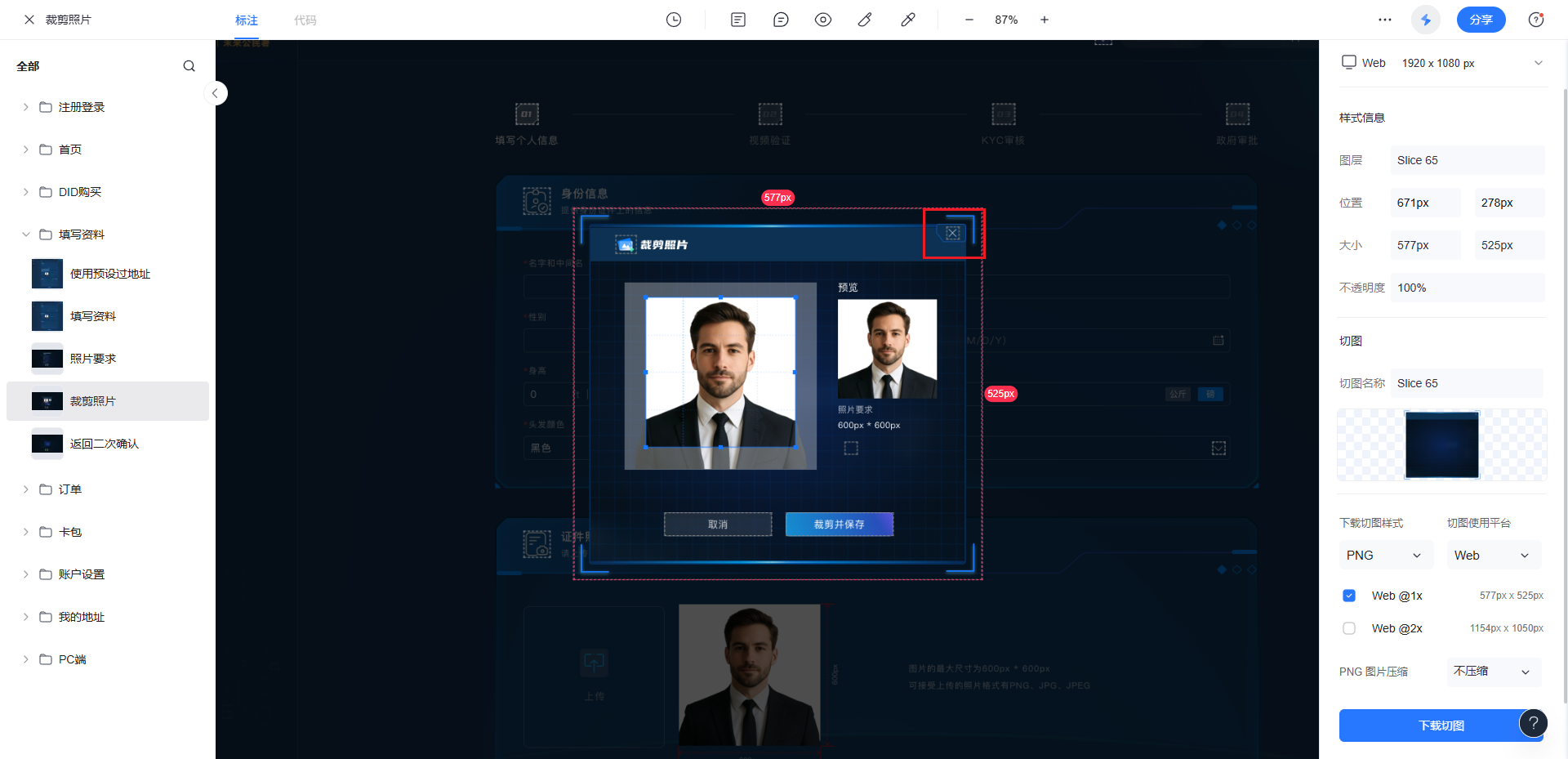Open the comment bubble tool
This screenshot has height=759, width=1568.
781,20
